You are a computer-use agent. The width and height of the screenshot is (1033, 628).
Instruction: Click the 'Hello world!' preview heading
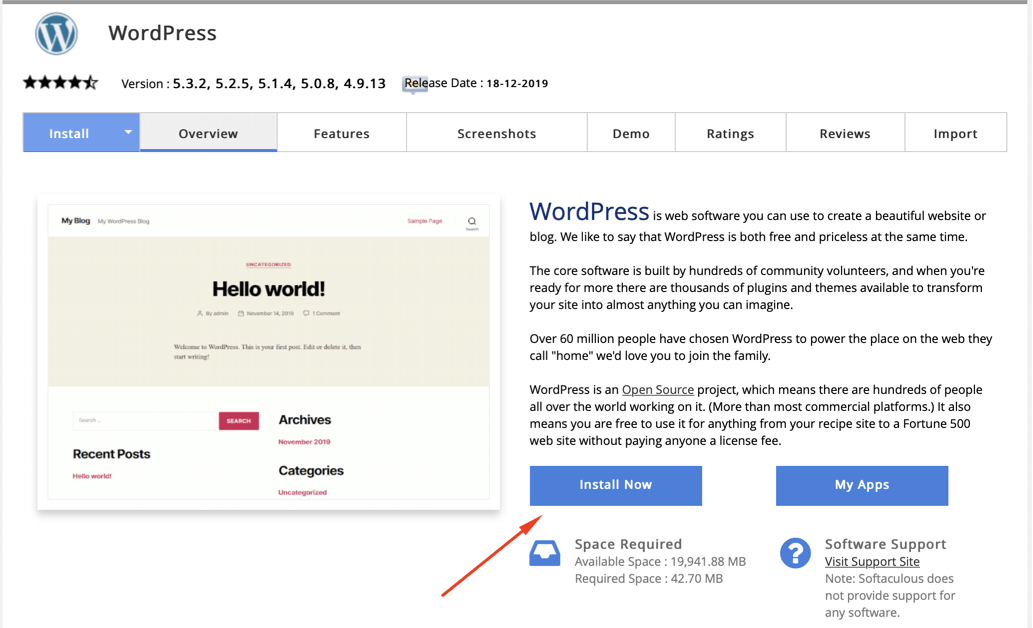pos(268,289)
